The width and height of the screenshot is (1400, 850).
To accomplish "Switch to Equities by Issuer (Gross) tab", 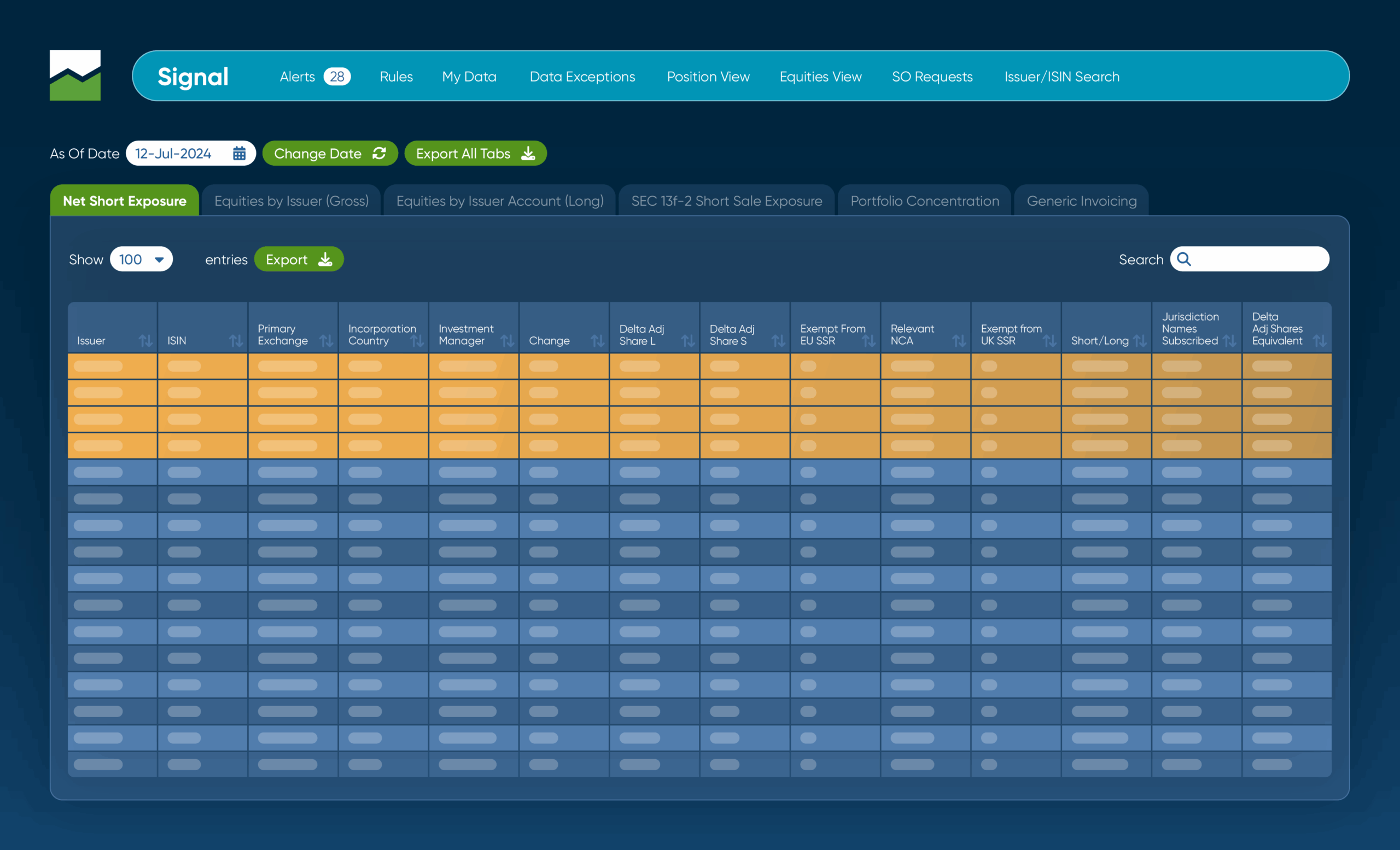I will coord(291,201).
